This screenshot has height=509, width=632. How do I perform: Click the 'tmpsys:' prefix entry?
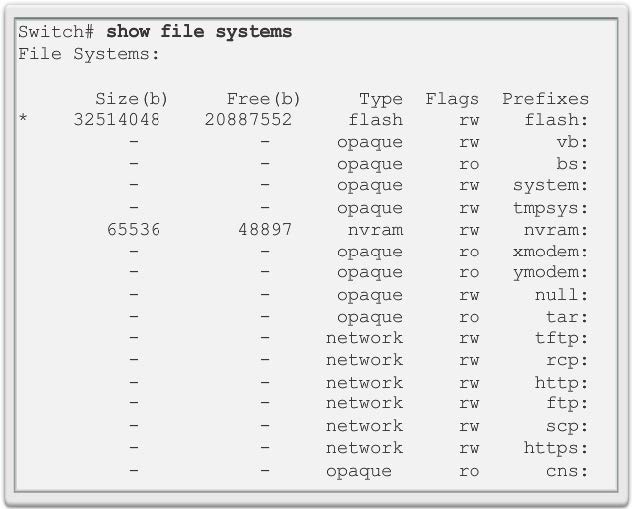point(551,208)
